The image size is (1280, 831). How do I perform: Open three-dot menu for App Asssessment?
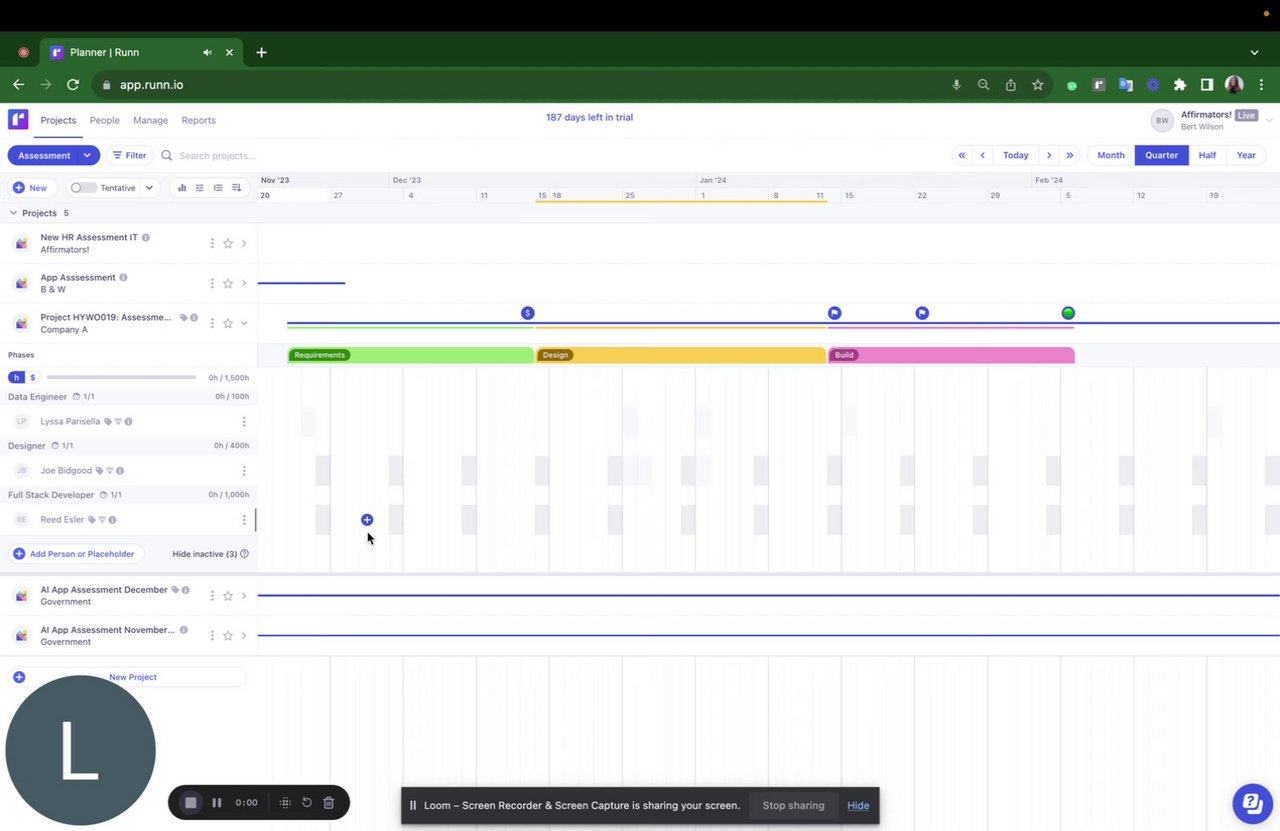pos(212,283)
